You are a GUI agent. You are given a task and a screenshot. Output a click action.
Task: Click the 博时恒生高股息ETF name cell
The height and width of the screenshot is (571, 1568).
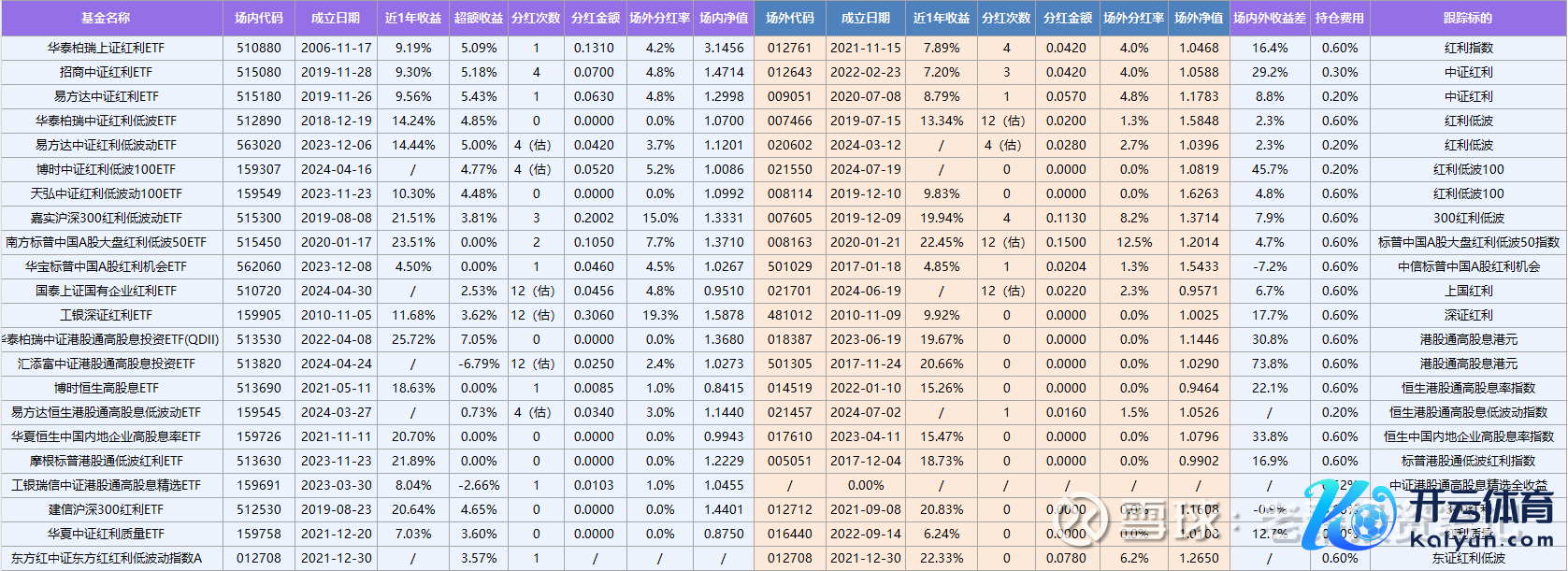pyautogui.click(x=106, y=388)
